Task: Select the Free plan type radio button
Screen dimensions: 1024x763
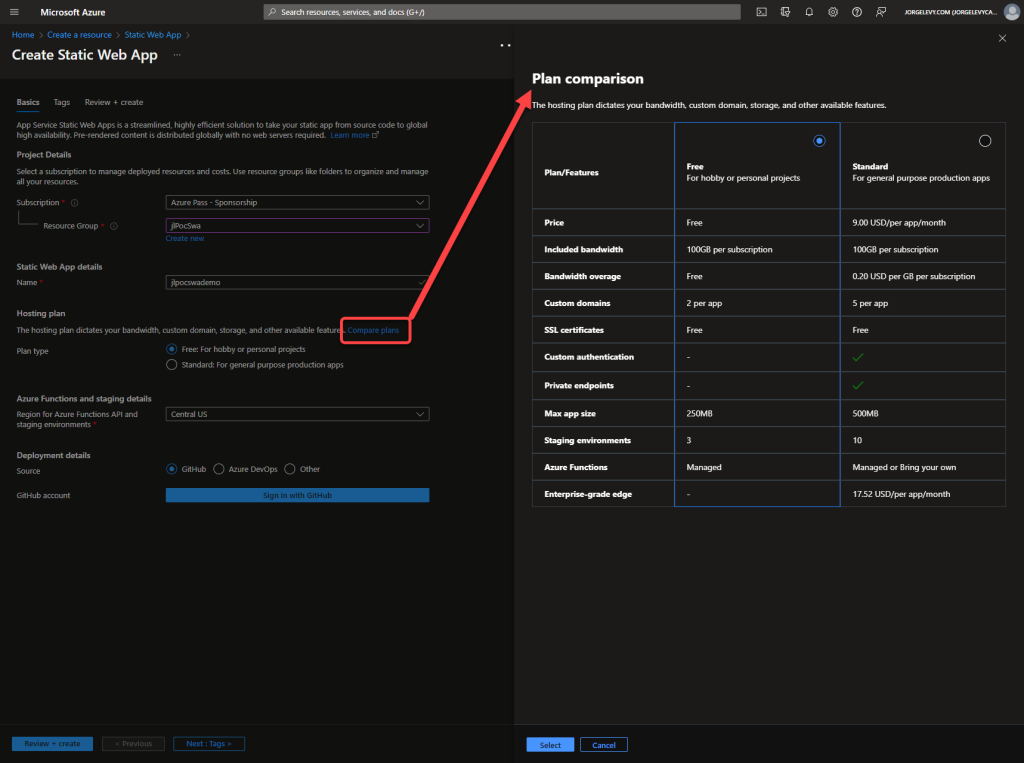Action: click(x=172, y=349)
